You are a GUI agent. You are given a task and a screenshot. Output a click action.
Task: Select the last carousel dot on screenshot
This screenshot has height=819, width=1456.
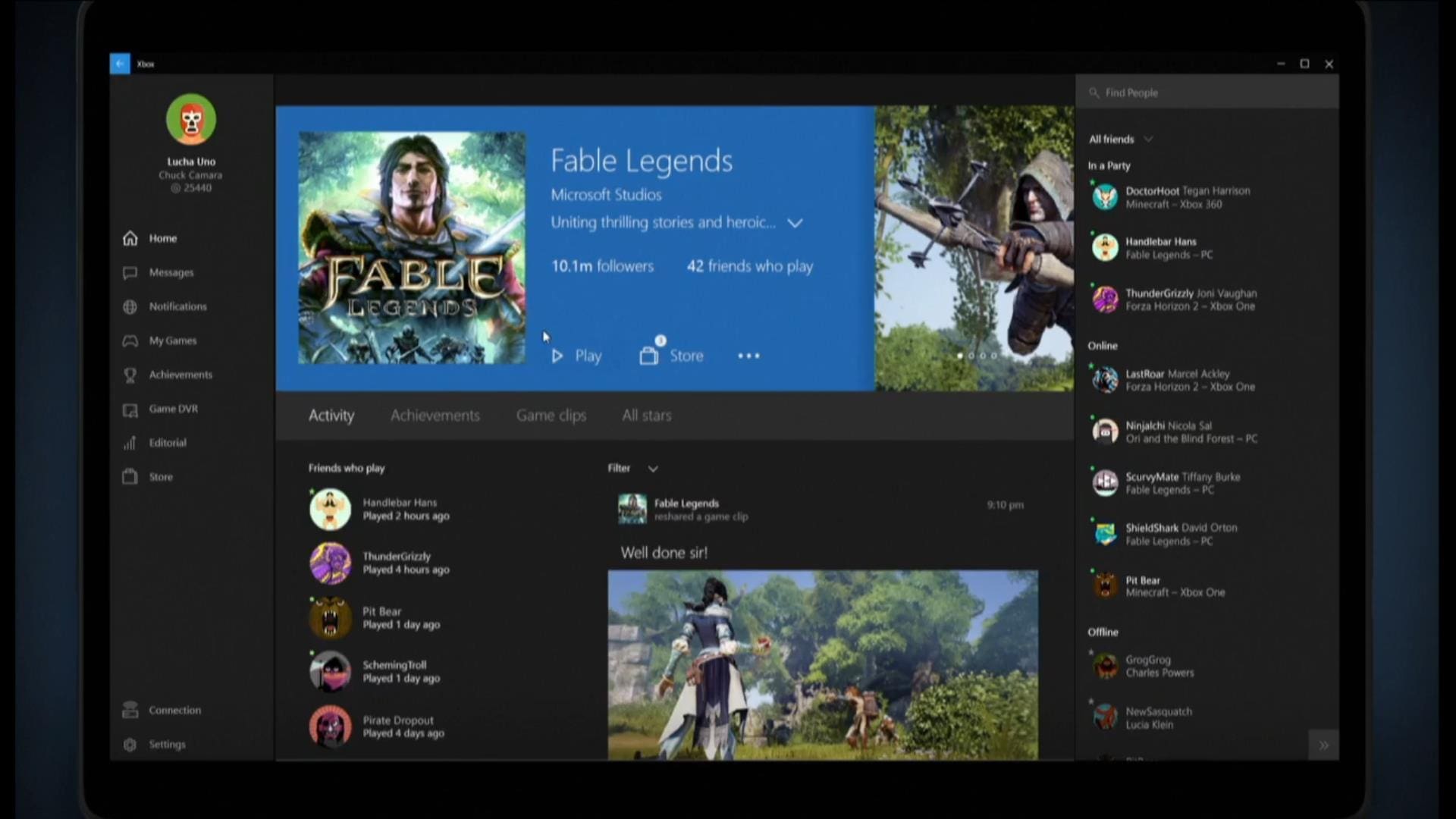994,356
